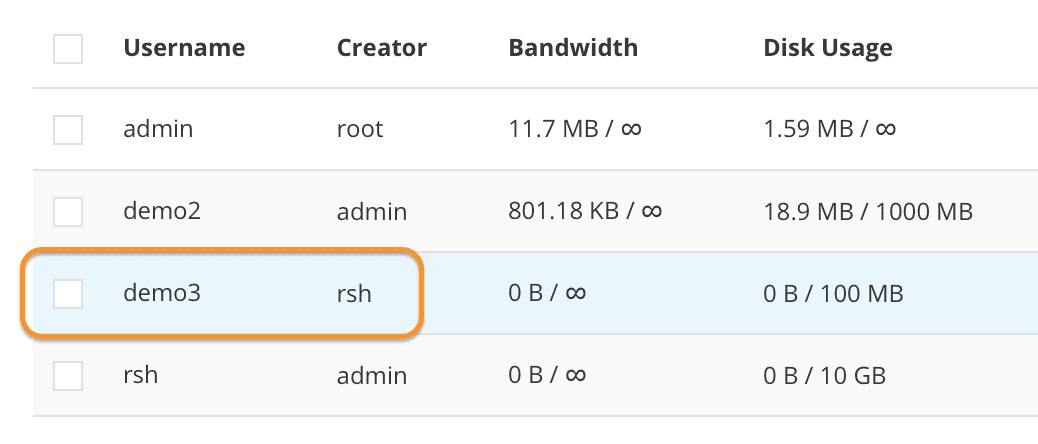Click the 11.7 MB bandwidth value
The height and width of the screenshot is (444, 1038).
click(x=574, y=129)
